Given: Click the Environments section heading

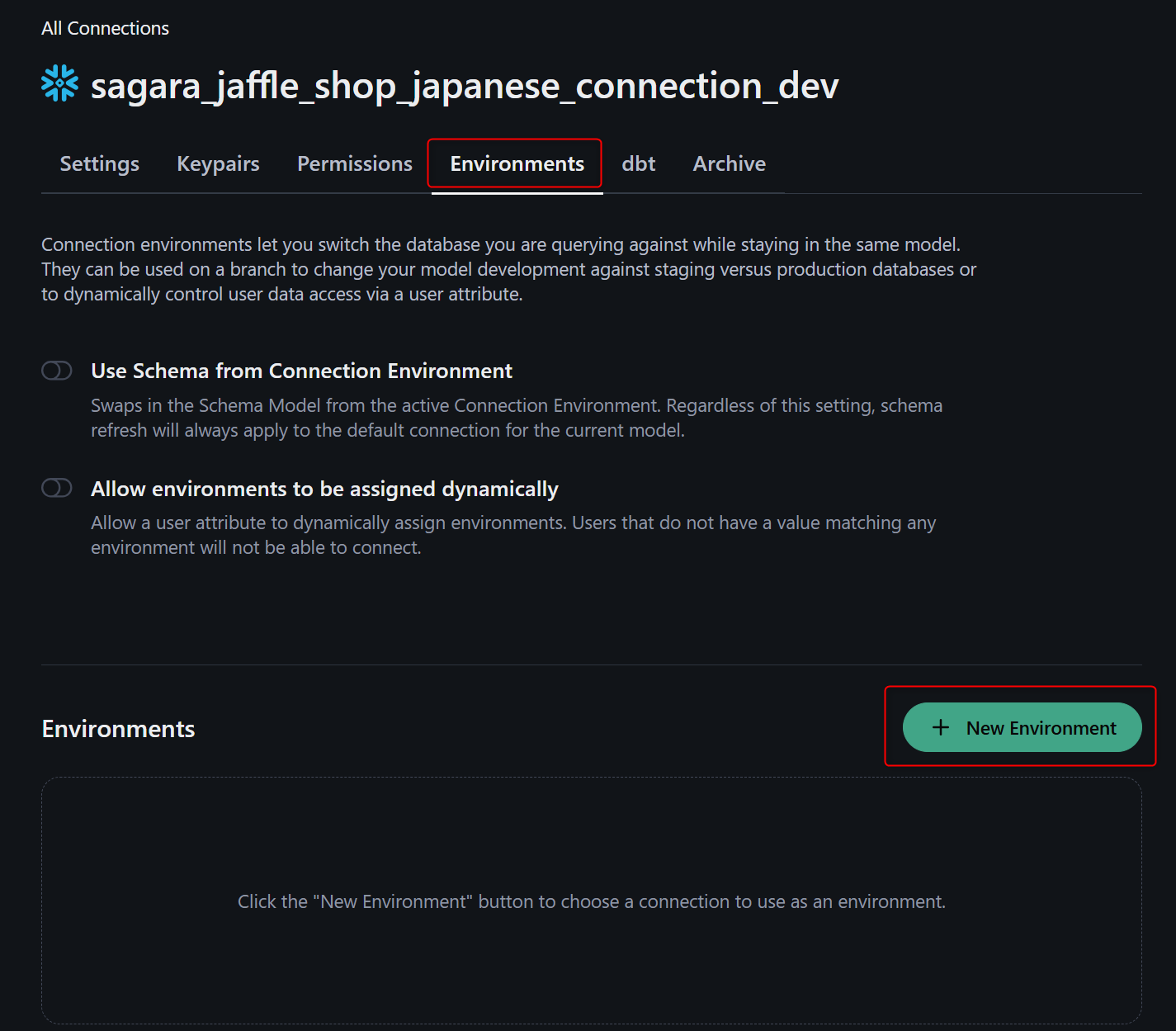Looking at the screenshot, I should [118, 729].
